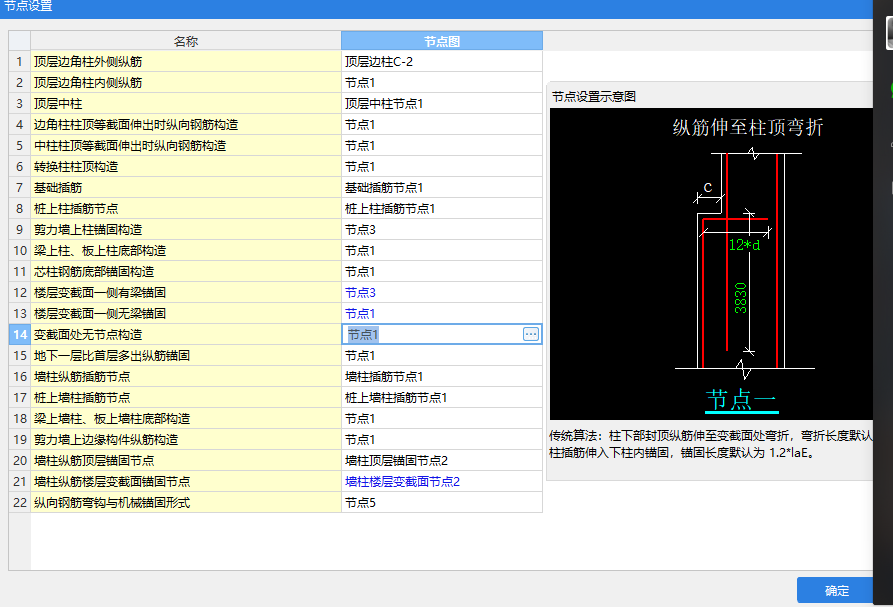Click the 顶层边柱C-2 cell
The image size is (893, 607).
441,61
